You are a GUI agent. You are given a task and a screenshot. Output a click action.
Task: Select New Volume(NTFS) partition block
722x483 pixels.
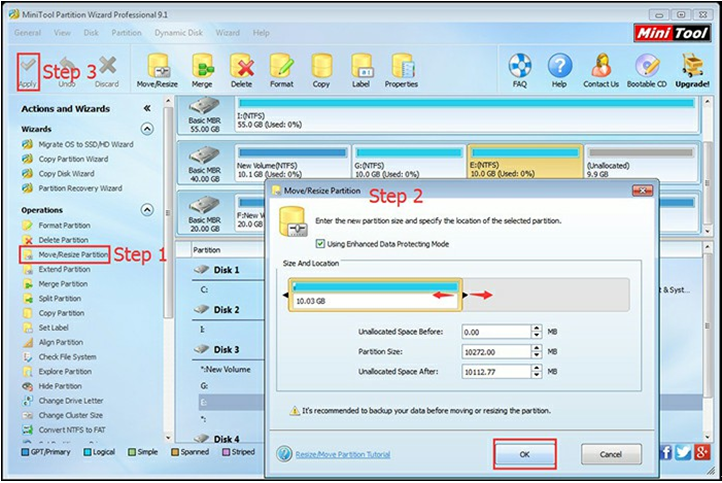pyautogui.click(x=292, y=161)
